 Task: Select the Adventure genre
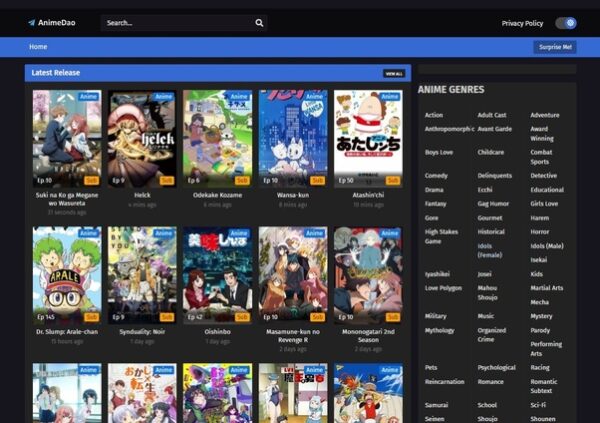[x=545, y=115]
